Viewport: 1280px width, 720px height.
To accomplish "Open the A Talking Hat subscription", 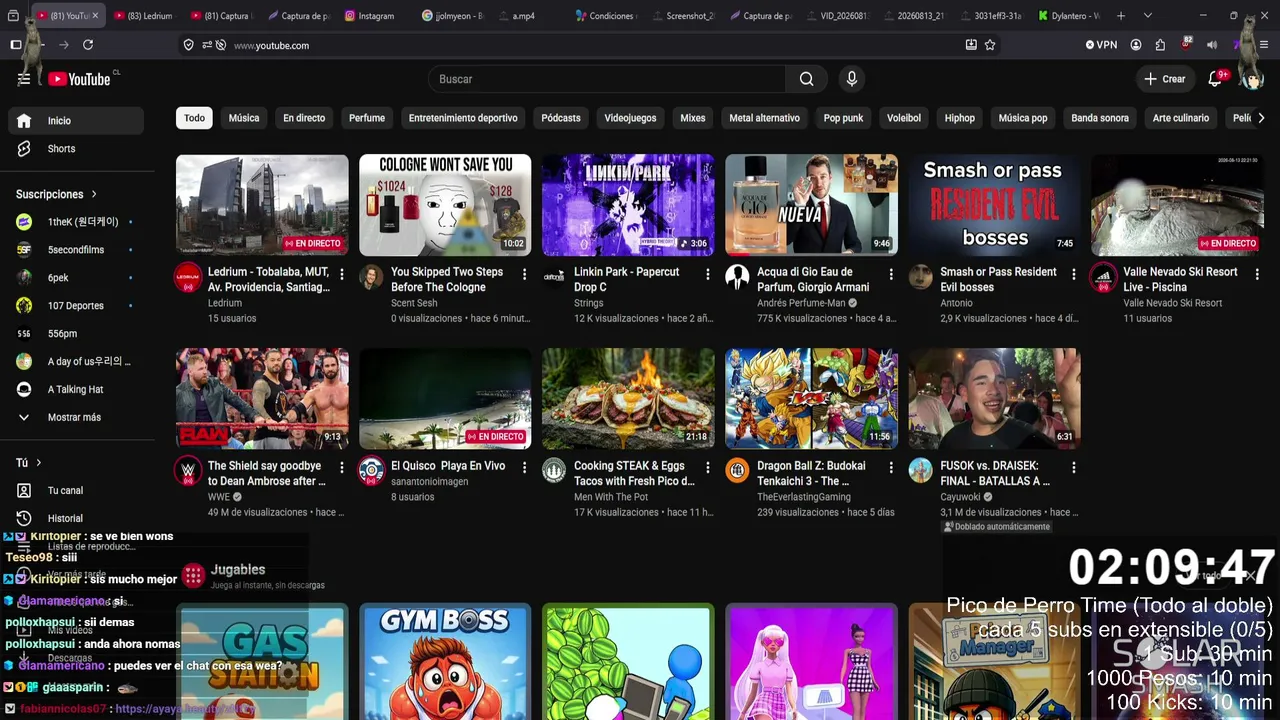I will pyautogui.click(x=76, y=390).
